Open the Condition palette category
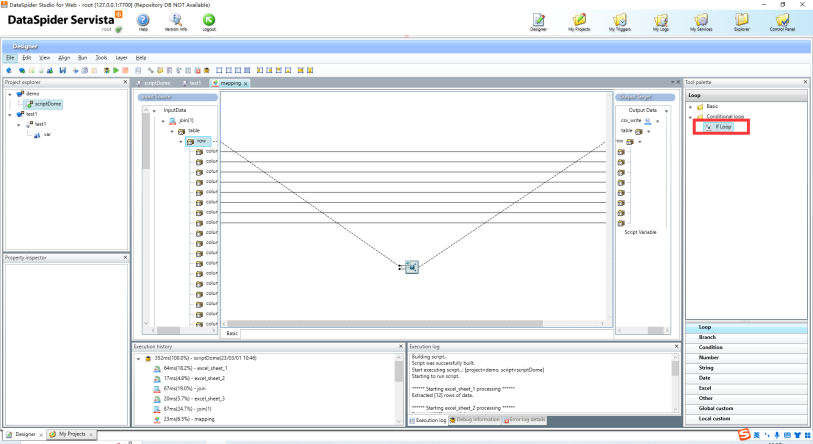 pyautogui.click(x=746, y=348)
